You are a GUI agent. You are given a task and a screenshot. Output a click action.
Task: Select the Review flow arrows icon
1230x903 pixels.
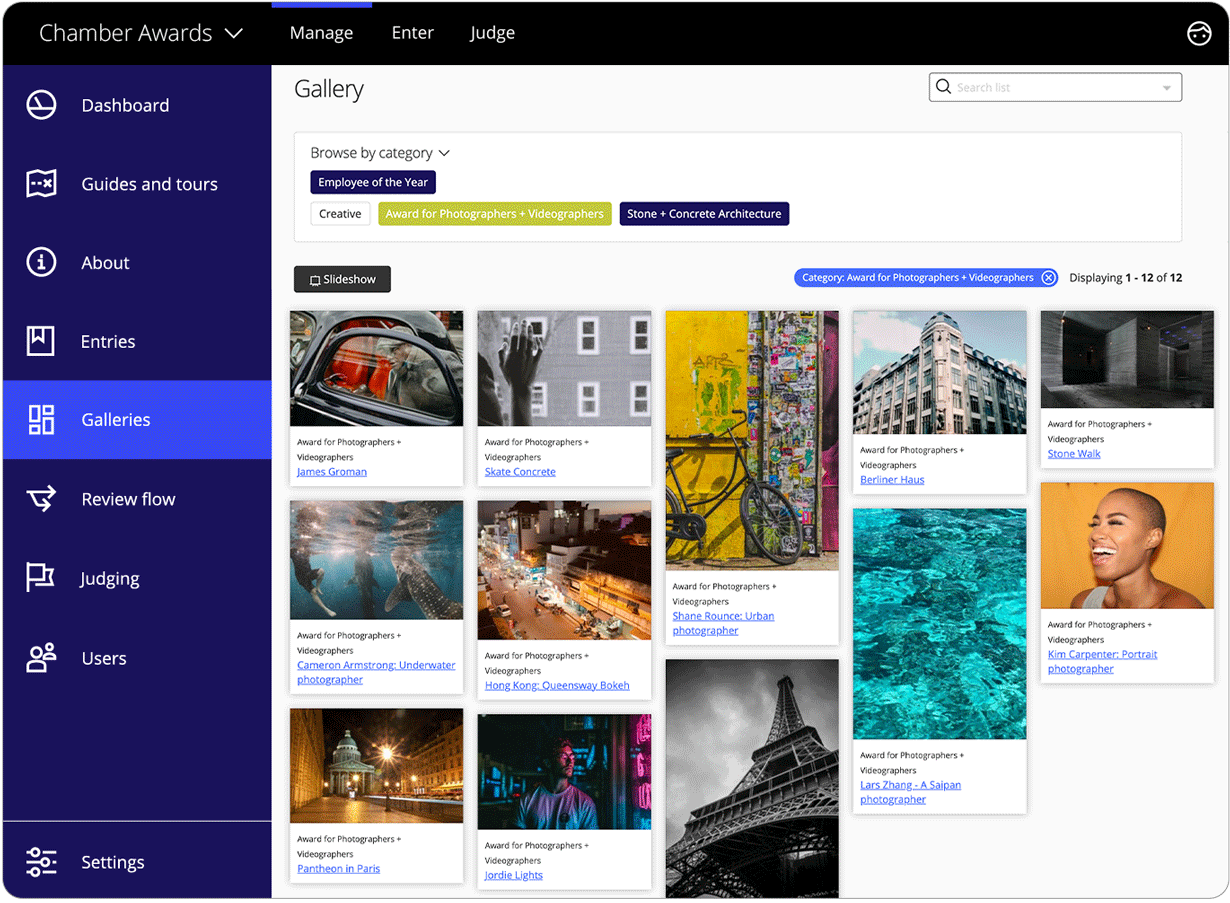[x=41, y=498]
